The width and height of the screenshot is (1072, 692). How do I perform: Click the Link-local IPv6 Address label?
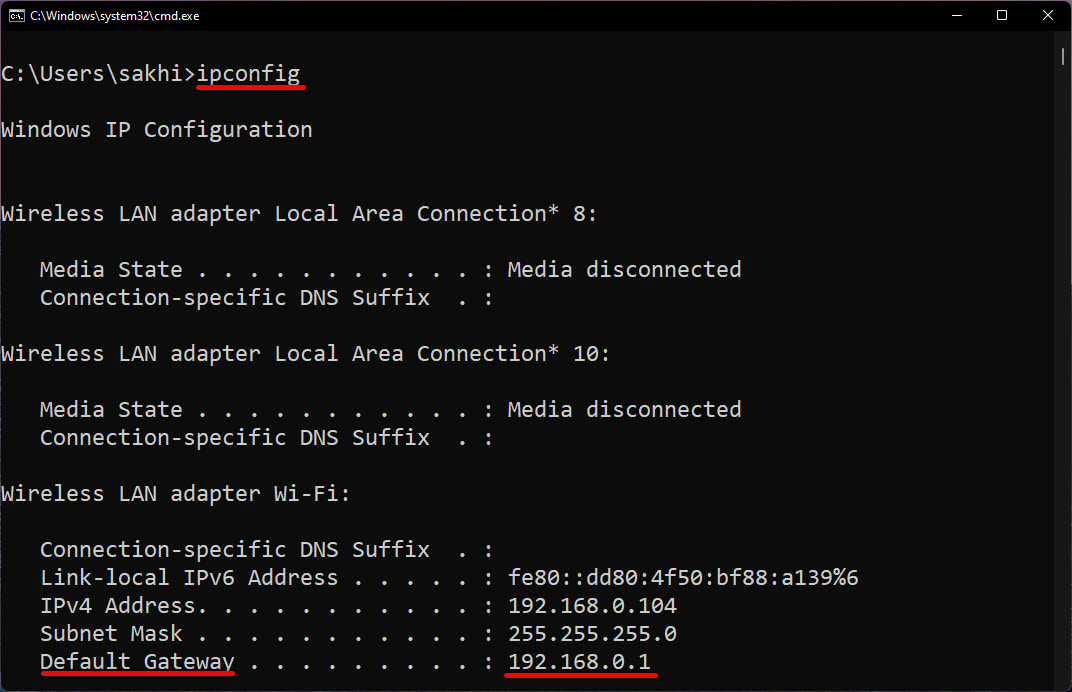(x=189, y=578)
